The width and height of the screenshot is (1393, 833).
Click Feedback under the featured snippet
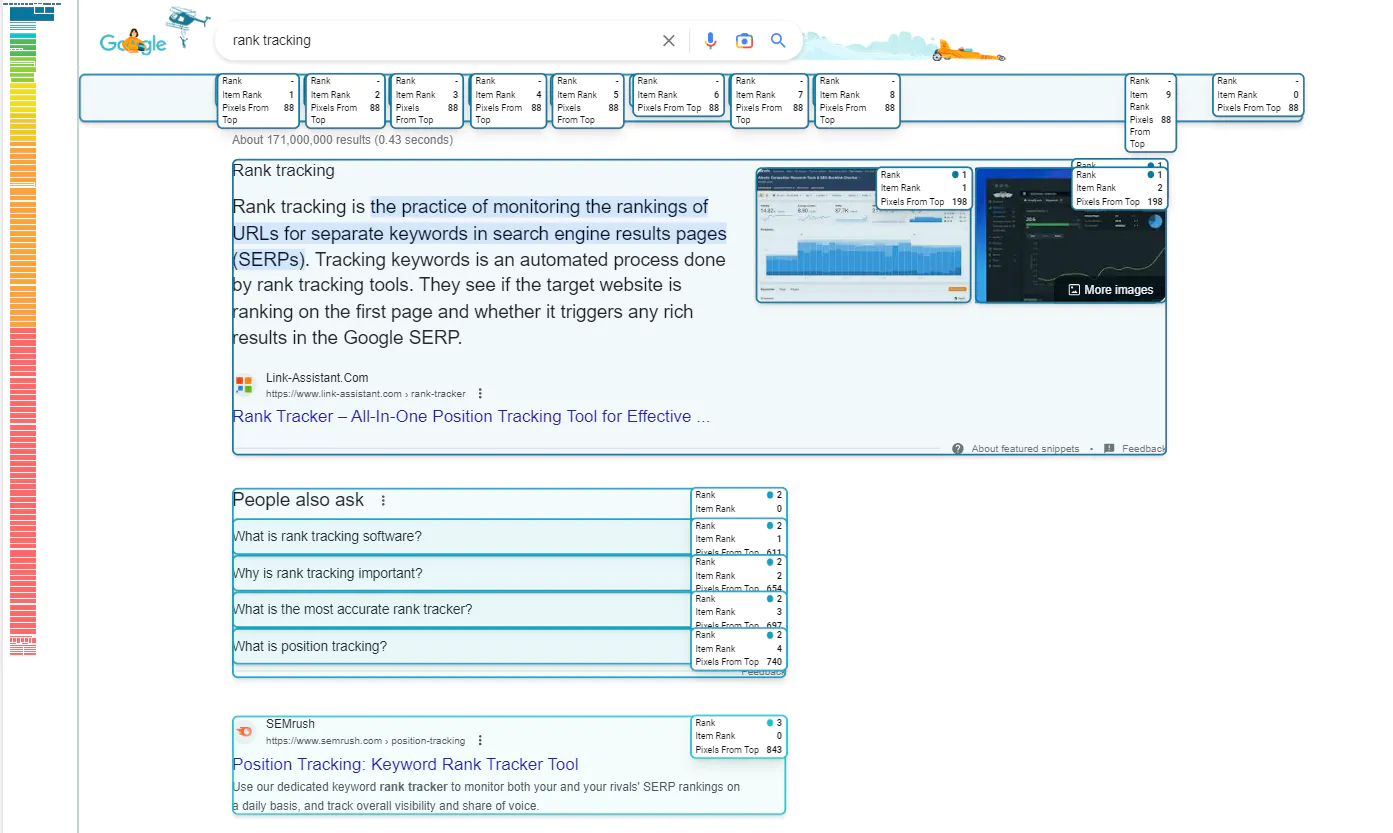(1143, 449)
